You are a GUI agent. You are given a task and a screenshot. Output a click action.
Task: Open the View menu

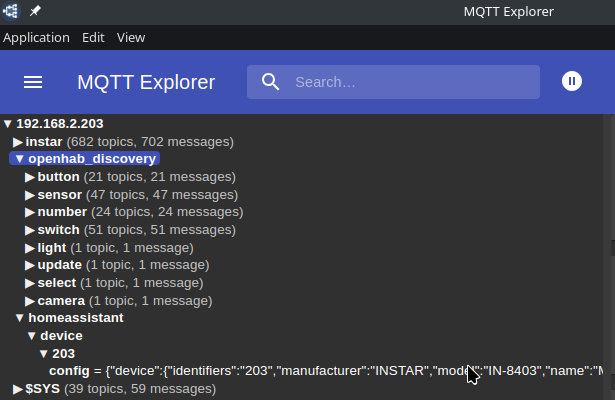[x=131, y=37]
